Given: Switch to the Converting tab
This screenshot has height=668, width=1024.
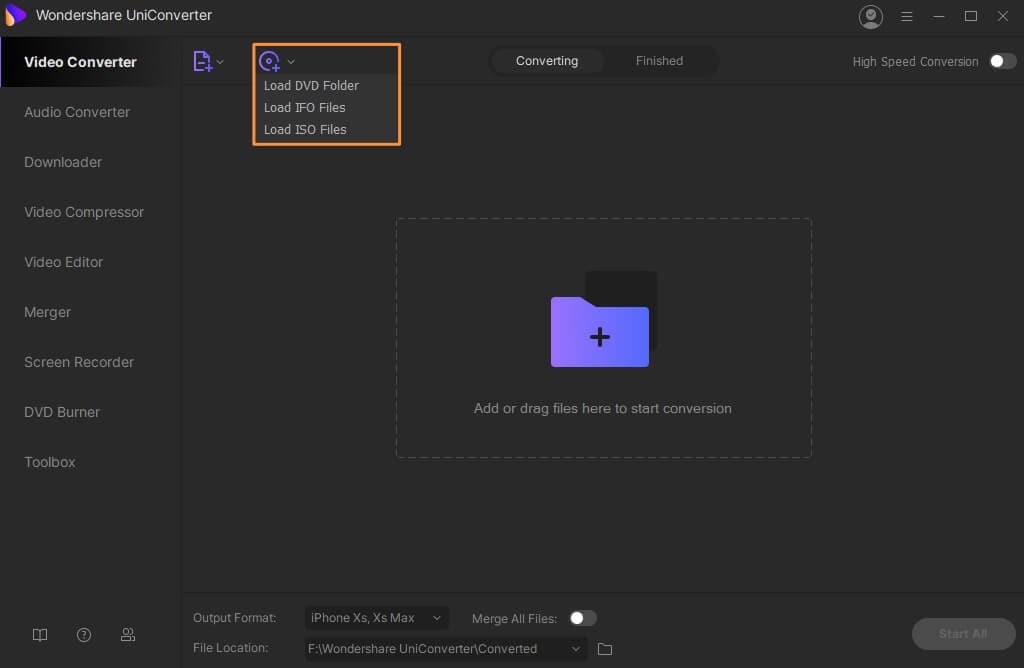Looking at the screenshot, I should (x=547, y=61).
